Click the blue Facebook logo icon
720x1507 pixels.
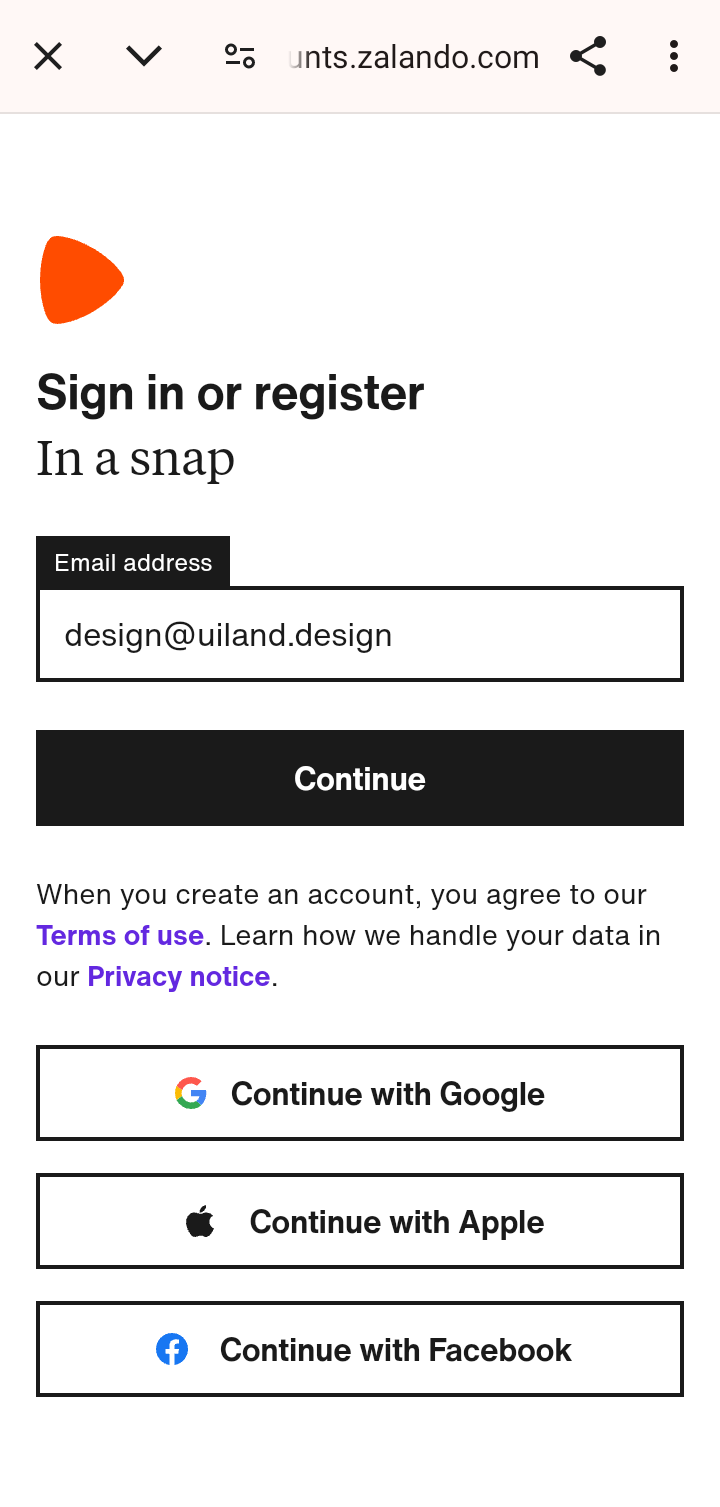tap(172, 1349)
